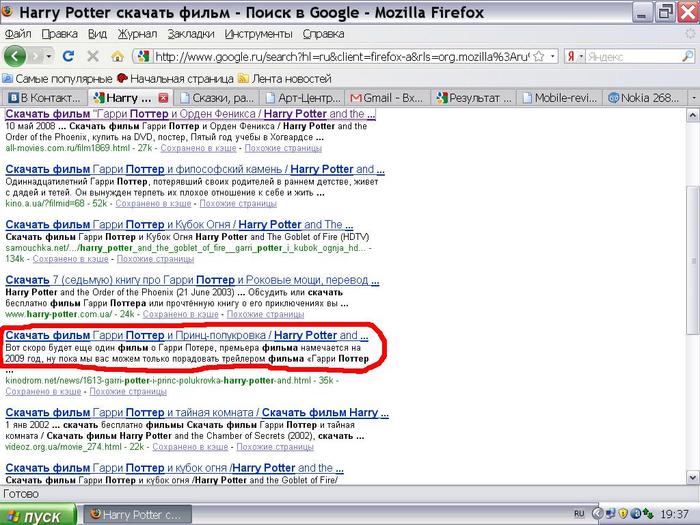Open Похожие страницы for harry-potter.com.ua result
Image resolution: width=700 pixels, height=525 pixels.
point(265,314)
